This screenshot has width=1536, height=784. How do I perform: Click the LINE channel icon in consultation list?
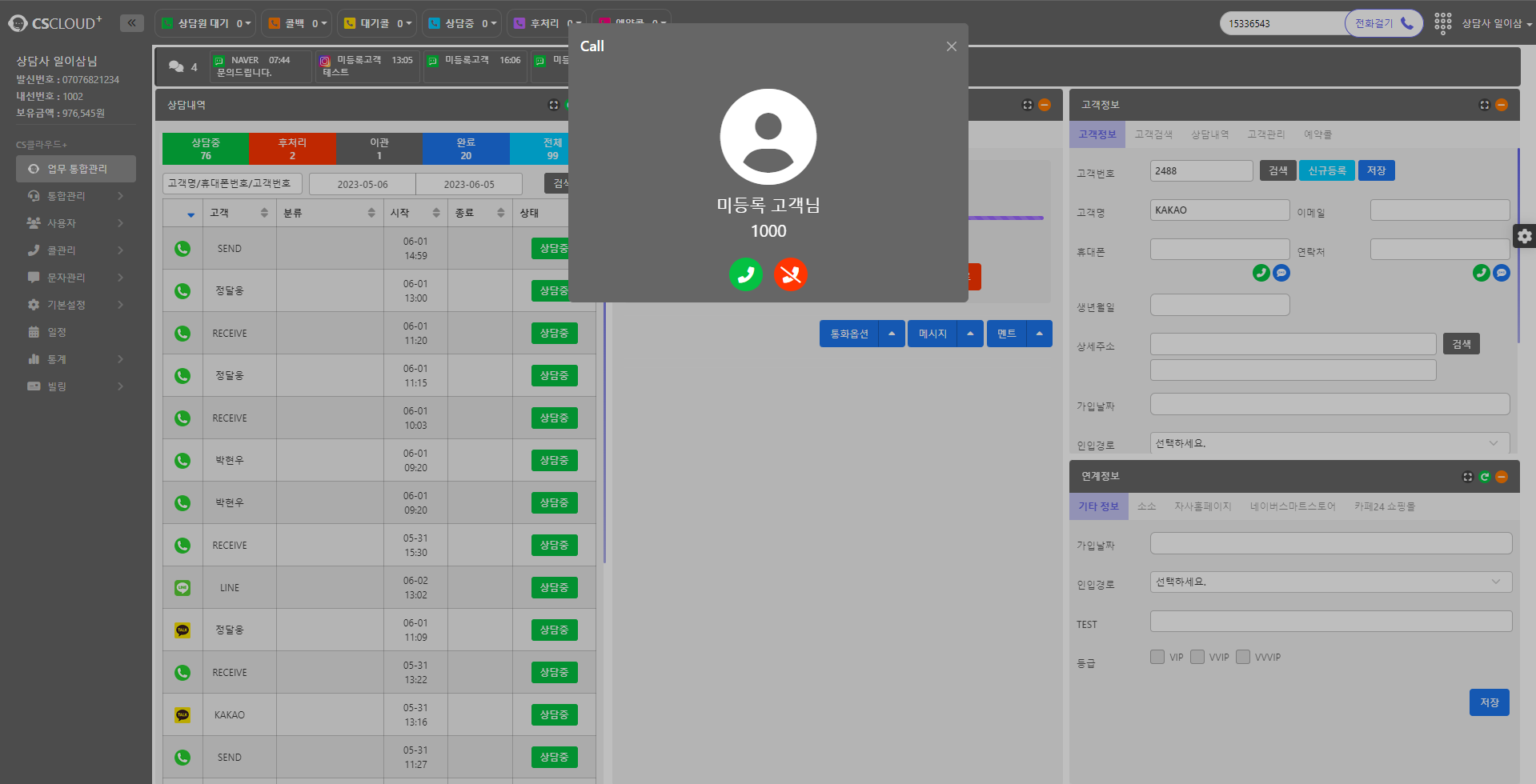182,587
